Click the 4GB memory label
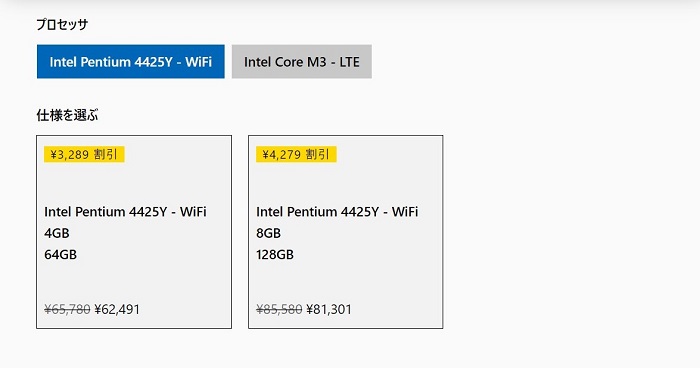 click(57, 233)
